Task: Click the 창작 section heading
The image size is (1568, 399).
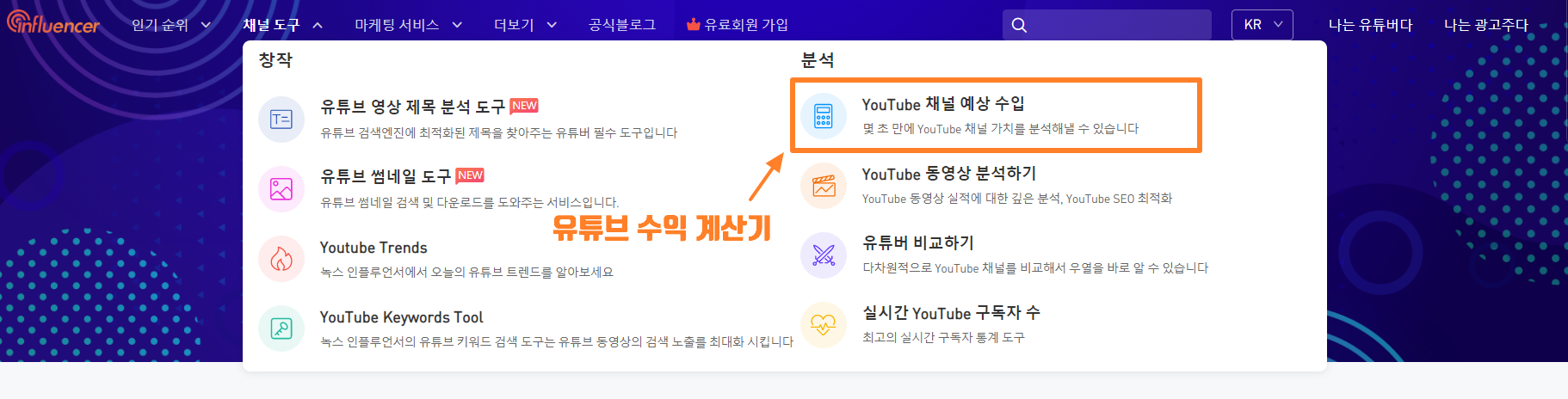Action: [x=275, y=60]
